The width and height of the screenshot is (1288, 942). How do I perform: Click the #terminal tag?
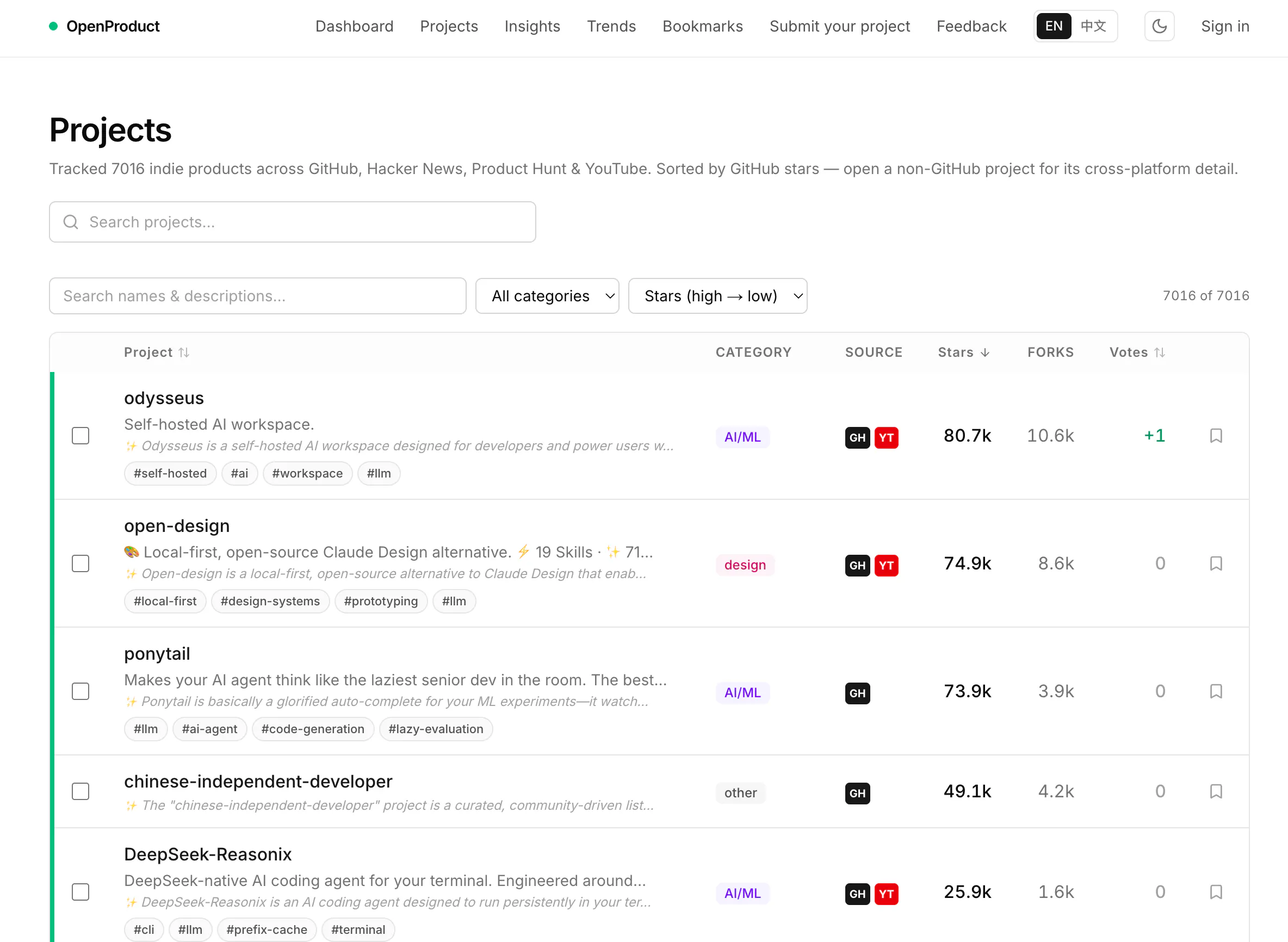pyautogui.click(x=358, y=929)
